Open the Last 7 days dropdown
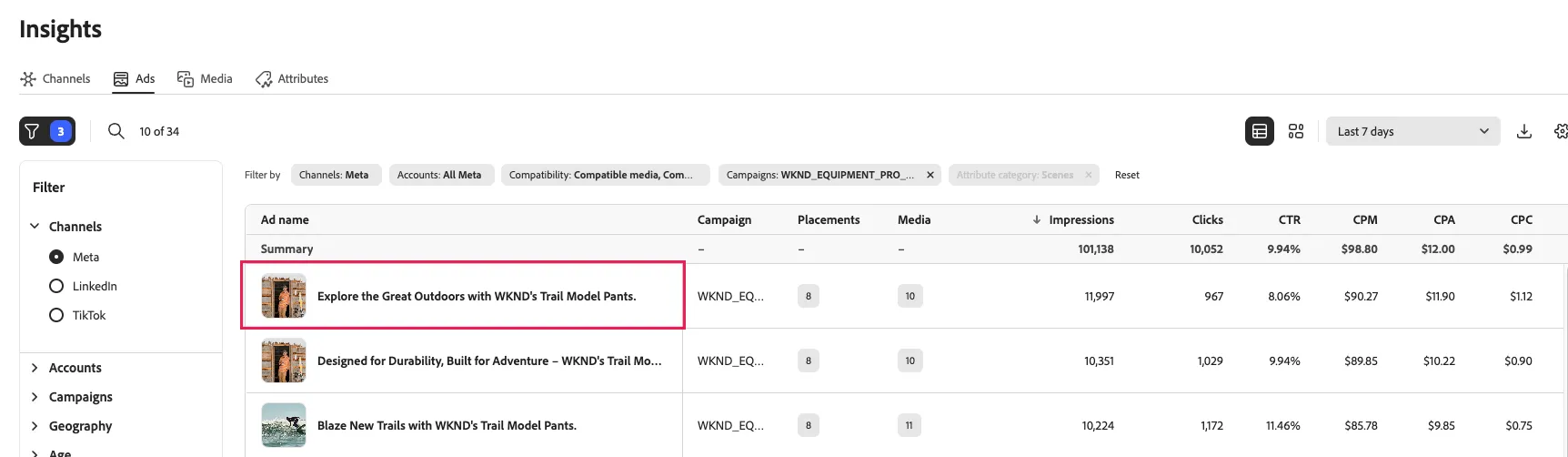Image resolution: width=1568 pixels, height=457 pixels. point(1412,131)
